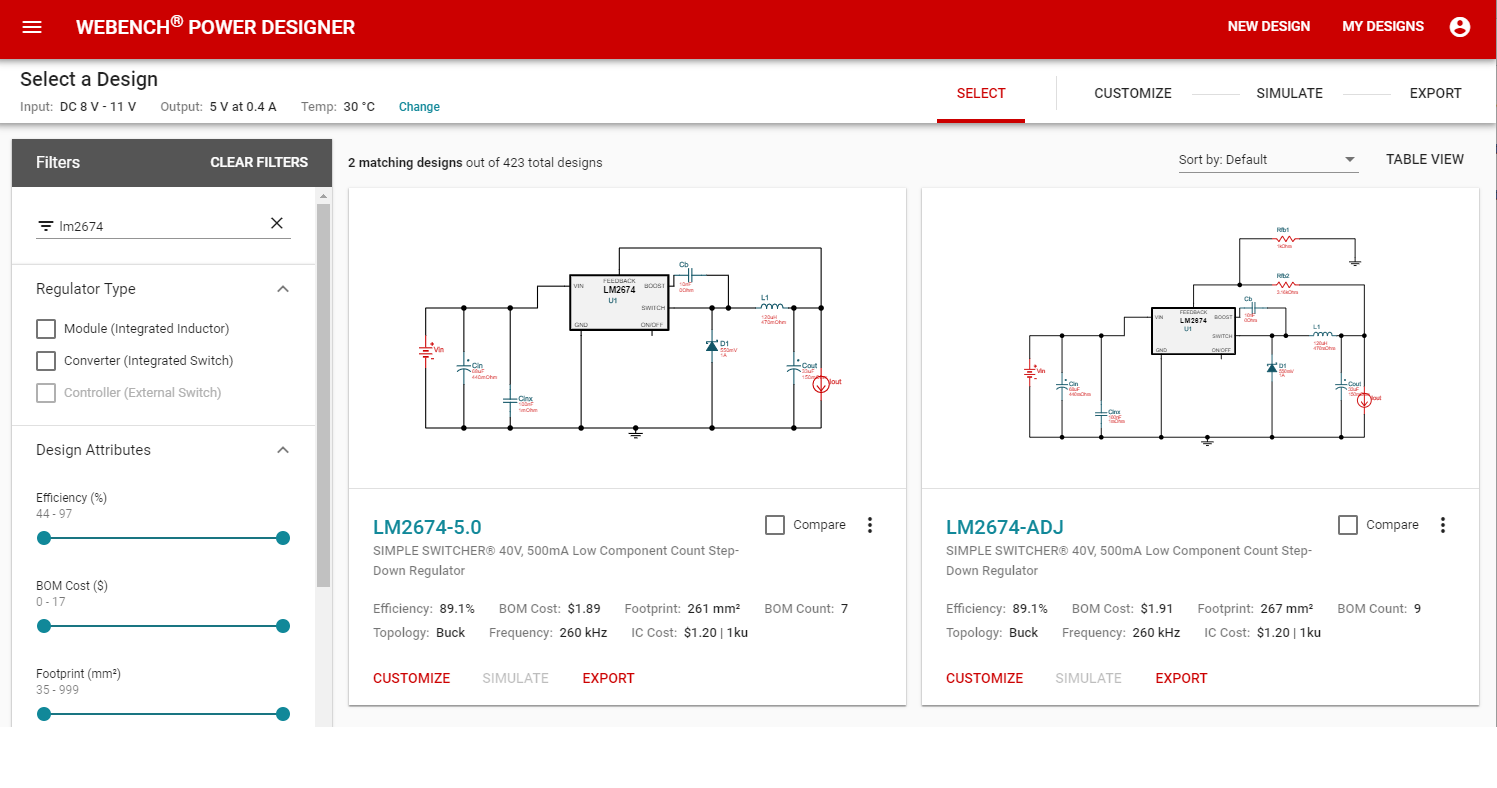Check the Controller (External Switch) checkbox
Screen dimensions: 1497x788
point(46,393)
